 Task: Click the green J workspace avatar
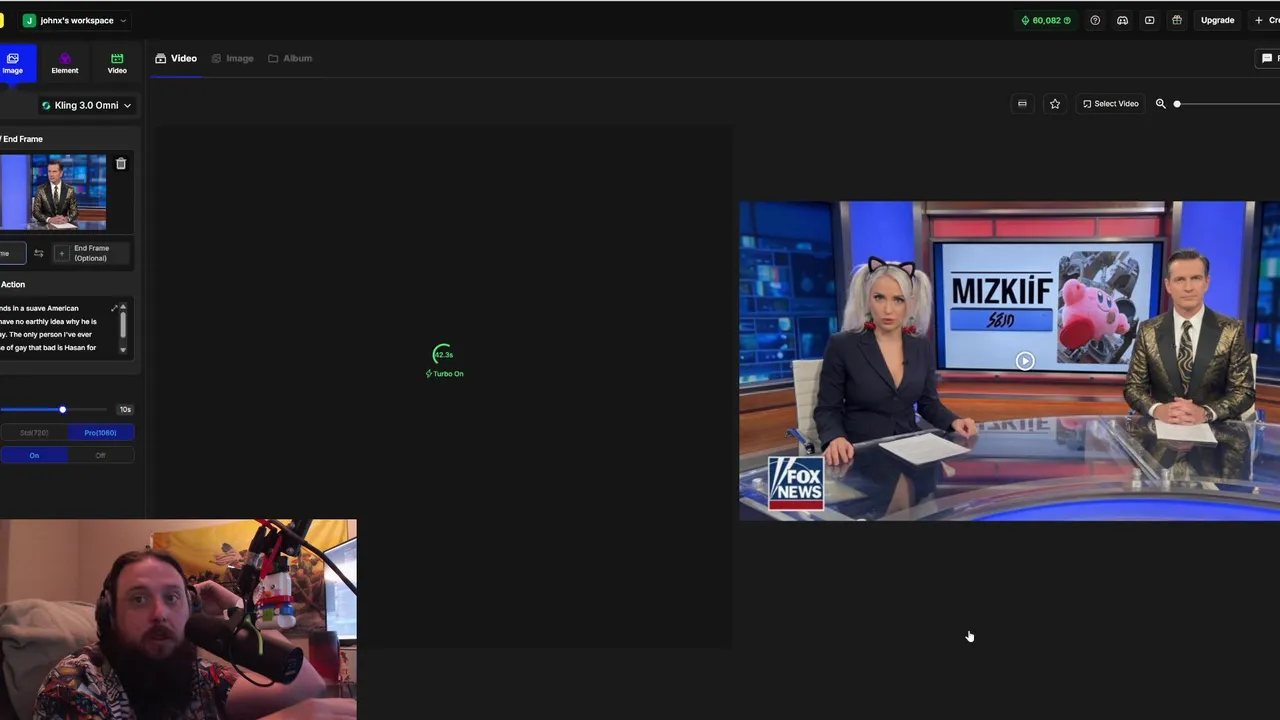(29, 20)
